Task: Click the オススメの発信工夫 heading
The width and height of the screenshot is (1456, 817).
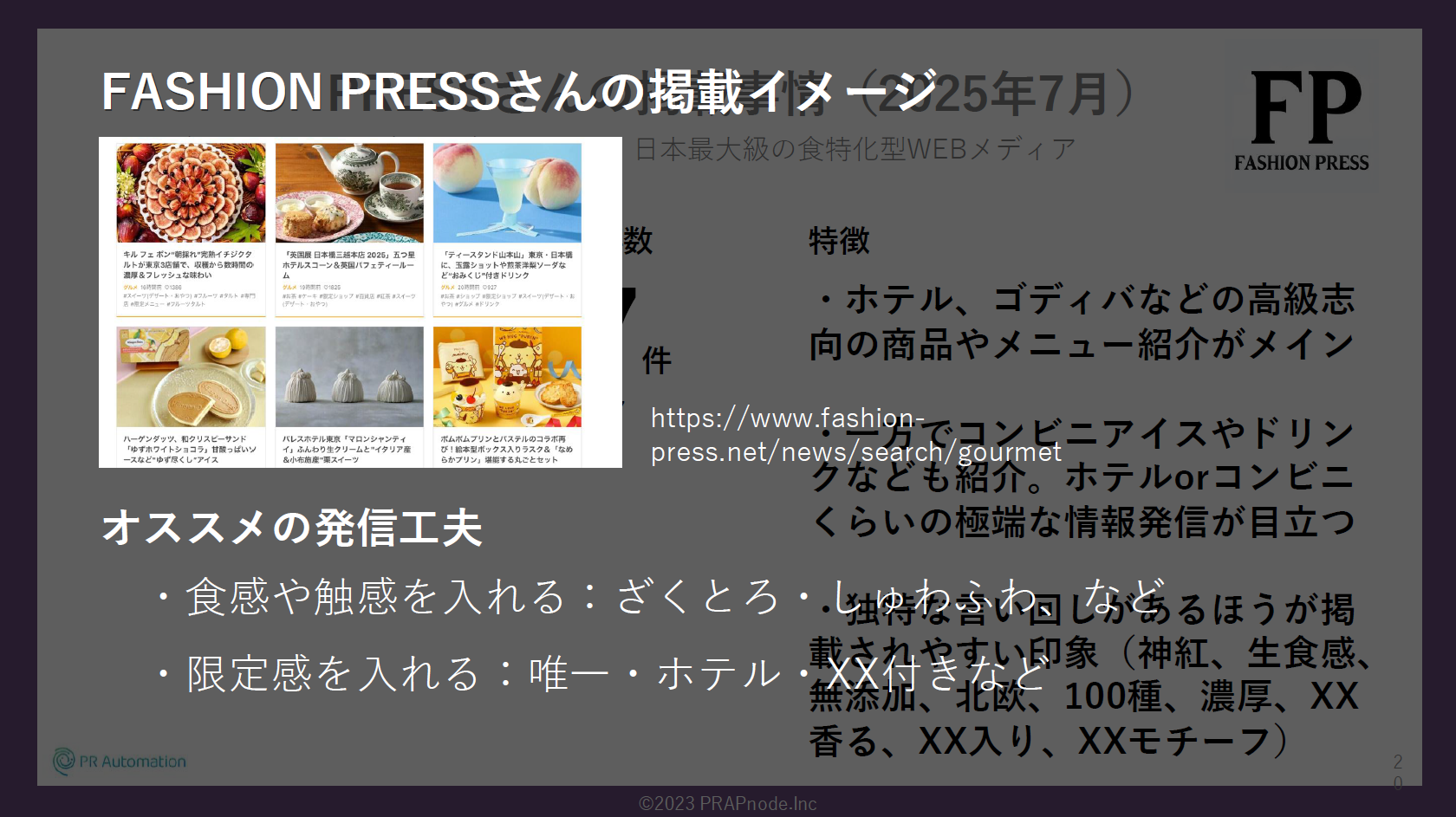Action: pos(291,528)
